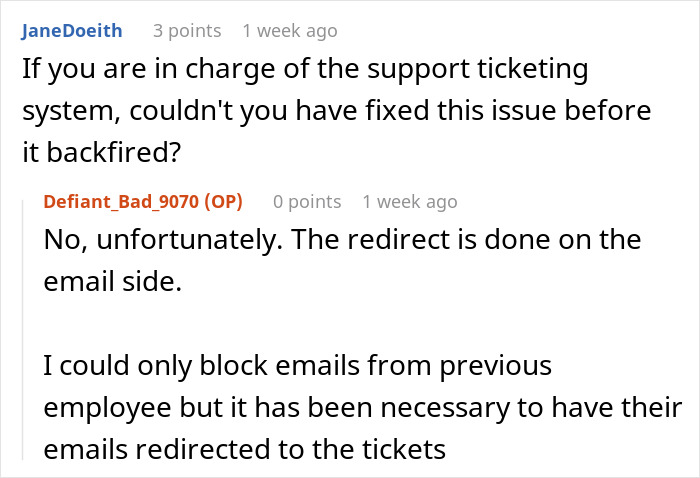Click the word "backfired?" in JaneDoeith's comment
The height and width of the screenshot is (478, 700).
click(114, 152)
